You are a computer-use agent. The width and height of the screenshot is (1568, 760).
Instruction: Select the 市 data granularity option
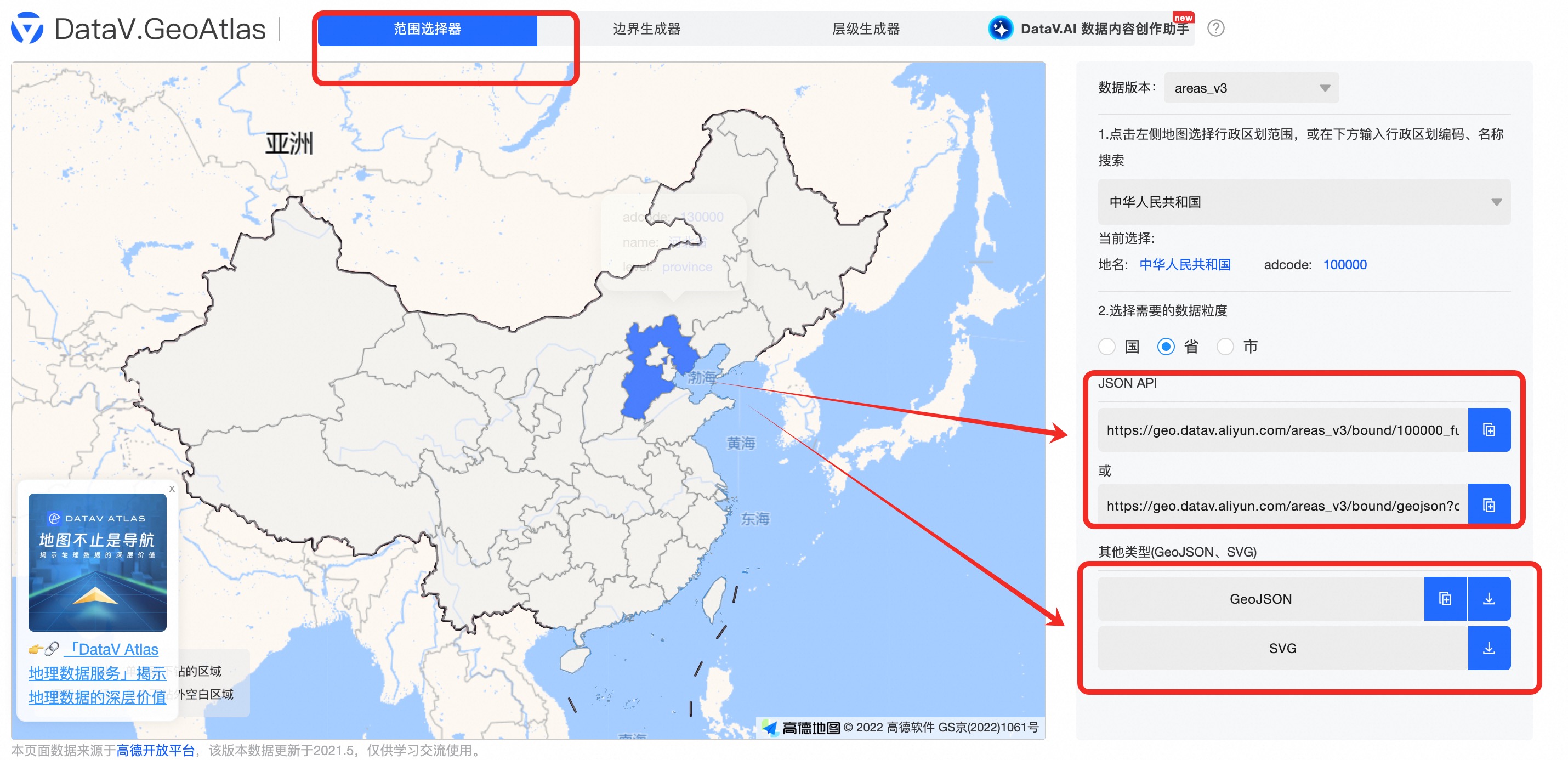click(x=1225, y=347)
